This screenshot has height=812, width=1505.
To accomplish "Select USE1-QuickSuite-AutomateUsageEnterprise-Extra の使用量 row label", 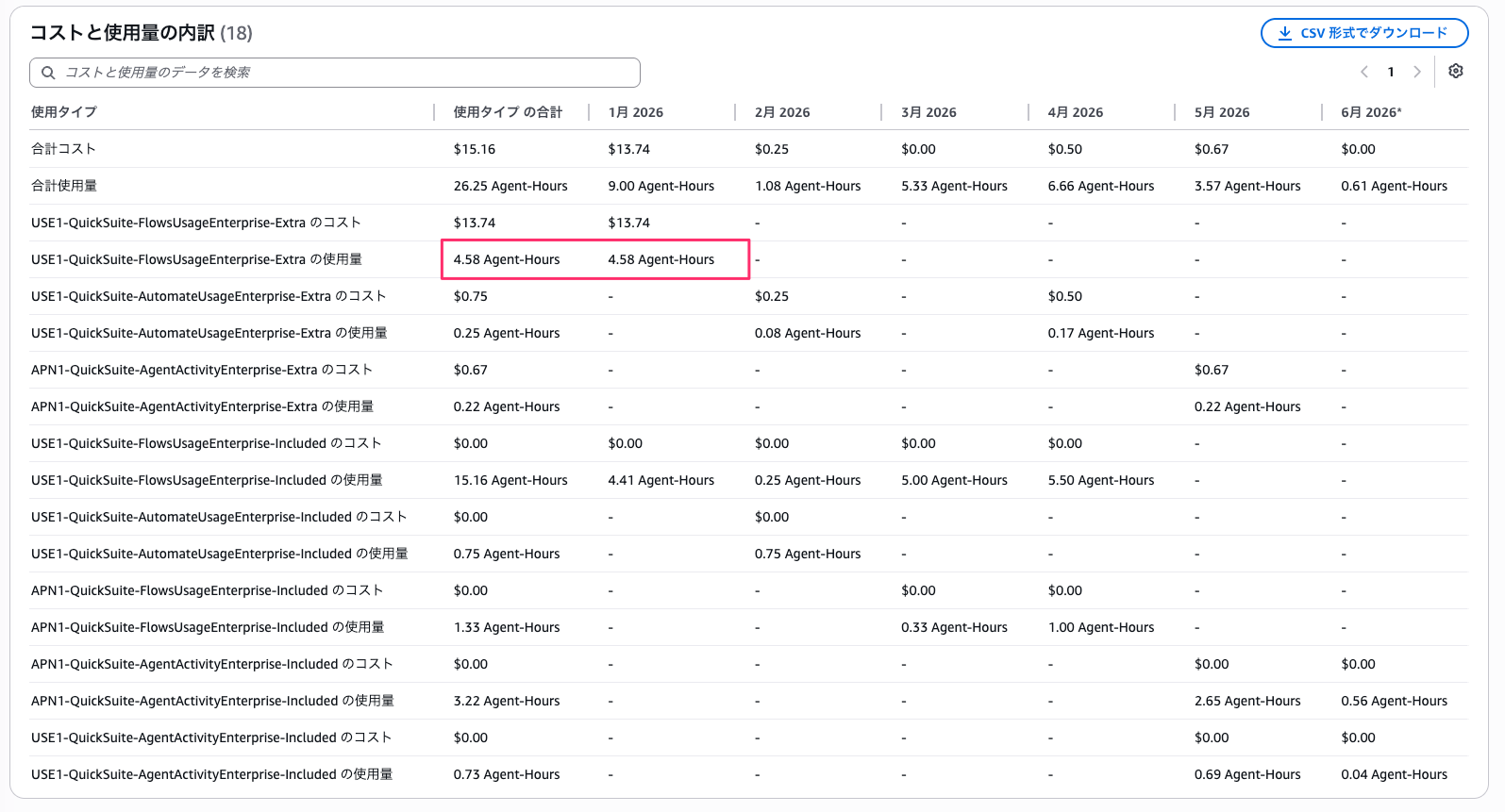I will click(x=209, y=333).
